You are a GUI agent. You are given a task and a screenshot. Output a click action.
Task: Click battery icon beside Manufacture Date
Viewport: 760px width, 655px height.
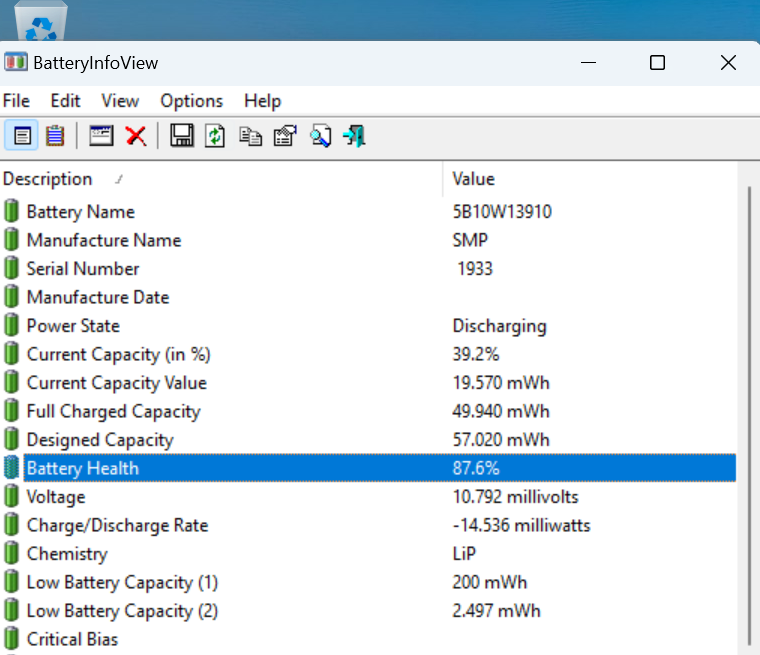(x=12, y=297)
